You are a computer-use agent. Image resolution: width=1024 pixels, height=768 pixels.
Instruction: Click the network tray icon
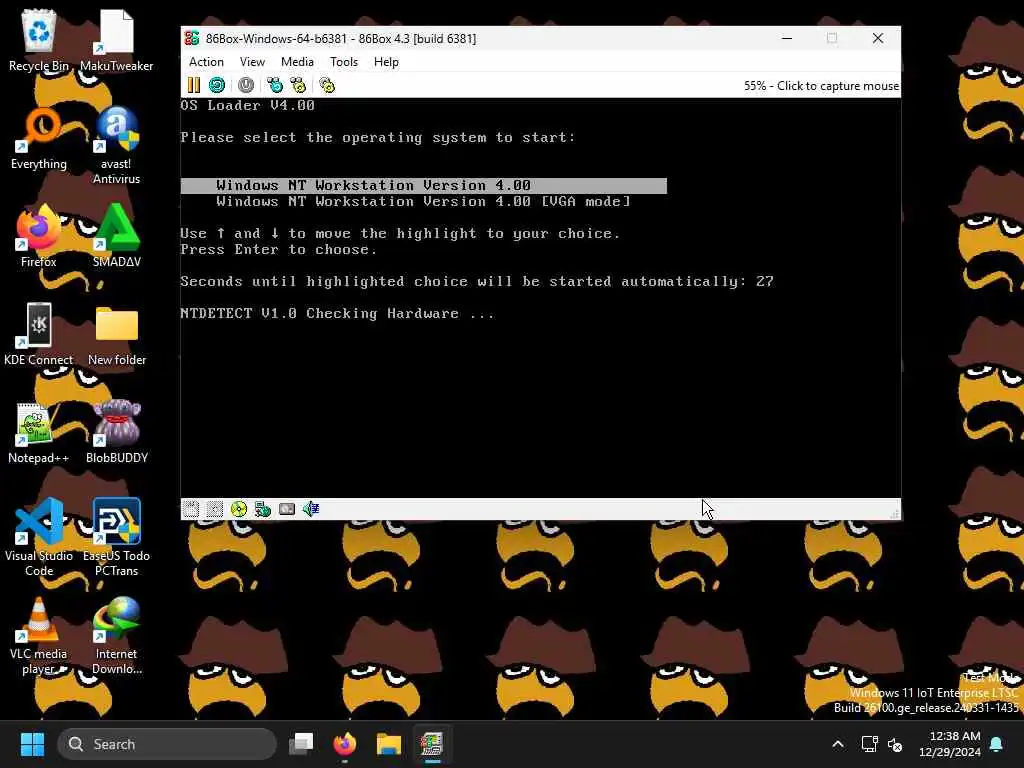click(x=869, y=744)
